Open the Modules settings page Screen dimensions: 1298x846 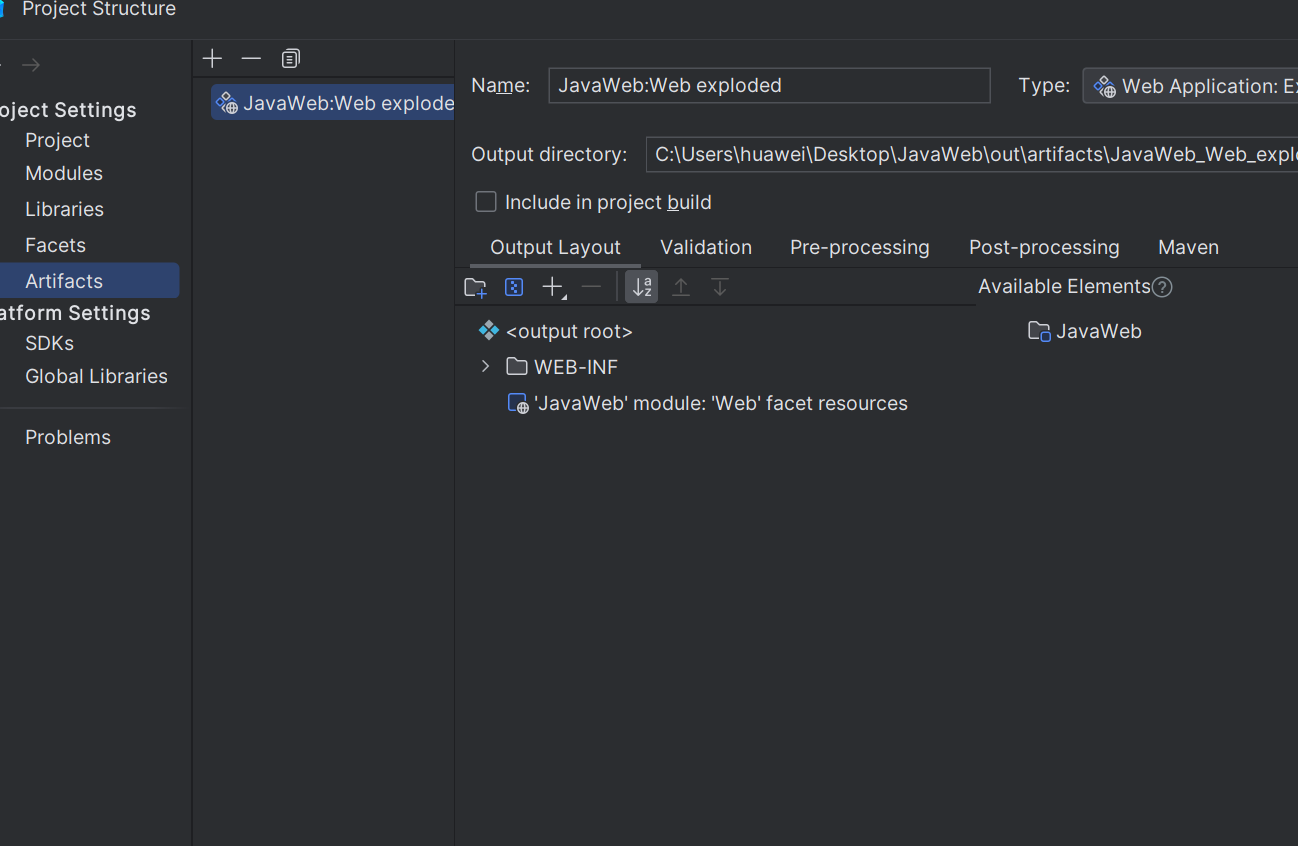tap(64, 174)
